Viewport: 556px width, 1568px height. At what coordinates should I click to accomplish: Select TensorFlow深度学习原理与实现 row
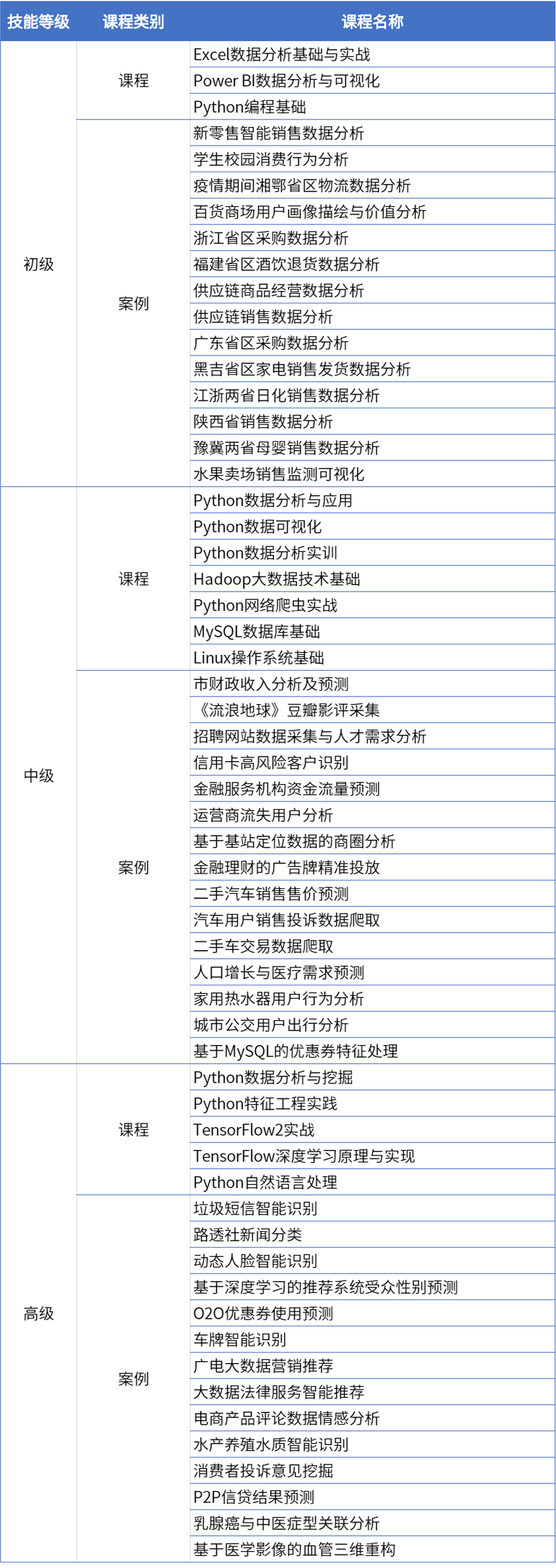pyautogui.click(x=373, y=1156)
